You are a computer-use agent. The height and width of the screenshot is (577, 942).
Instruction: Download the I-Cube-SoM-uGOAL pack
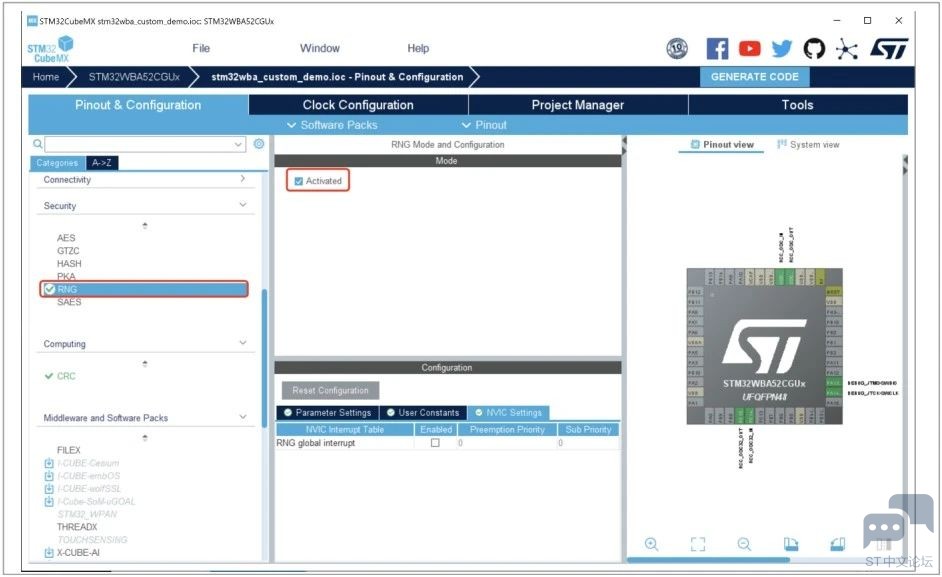[x=49, y=501]
